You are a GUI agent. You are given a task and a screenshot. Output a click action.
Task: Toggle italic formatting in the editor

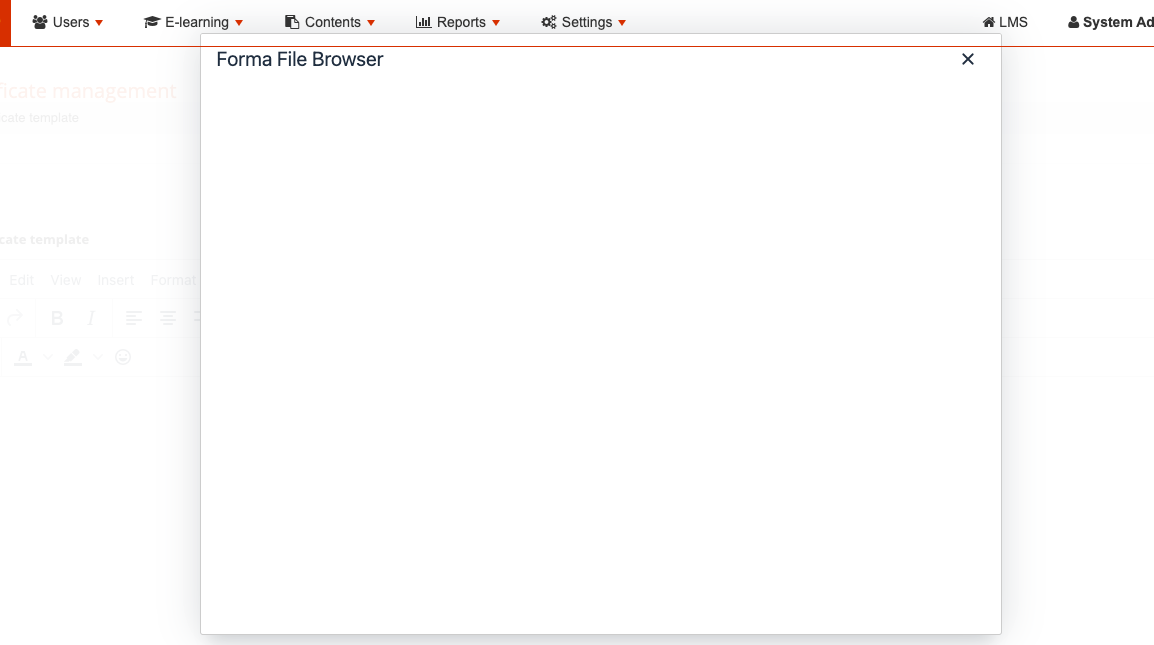(91, 318)
